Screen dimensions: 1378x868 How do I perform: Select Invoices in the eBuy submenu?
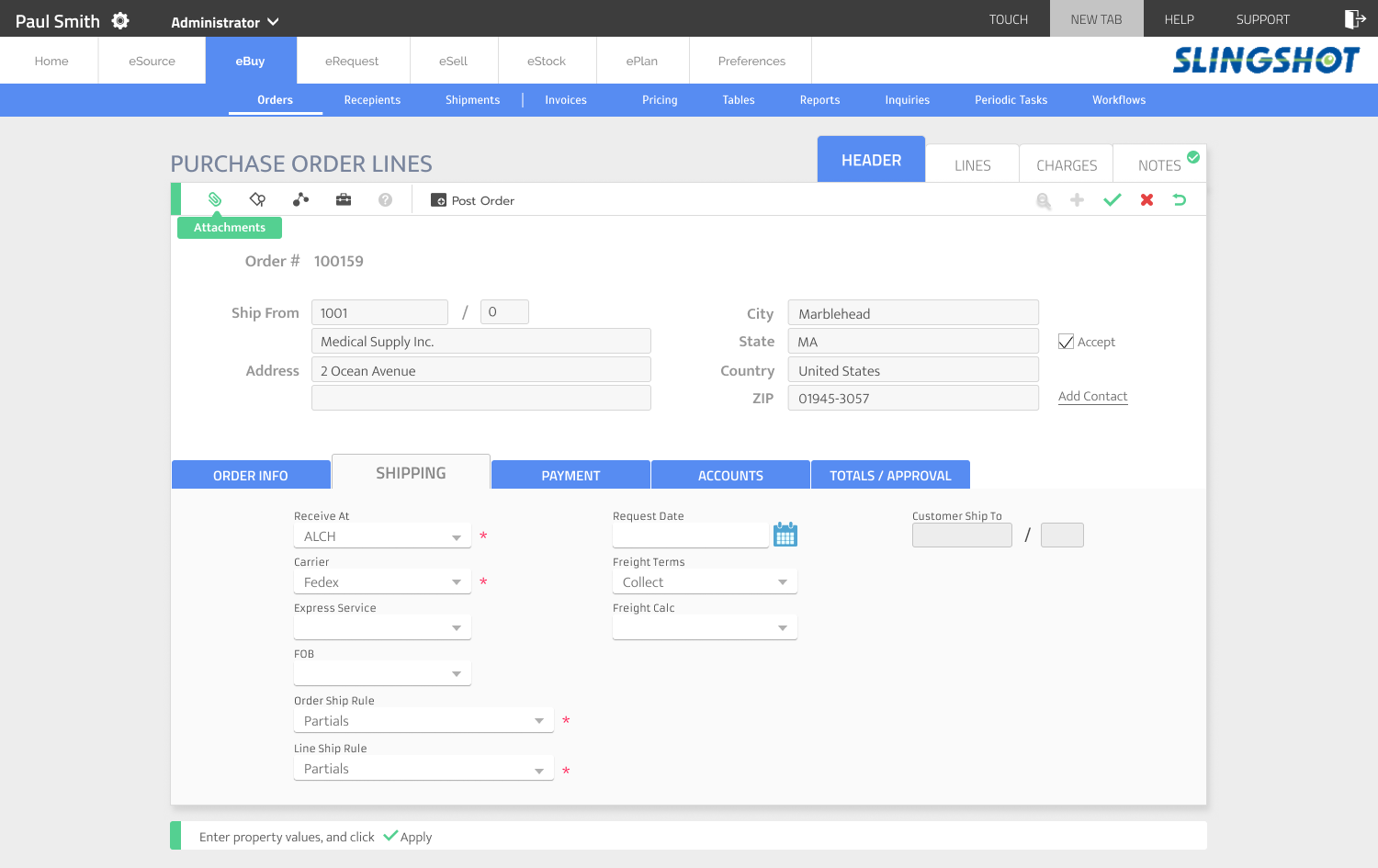coord(565,100)
